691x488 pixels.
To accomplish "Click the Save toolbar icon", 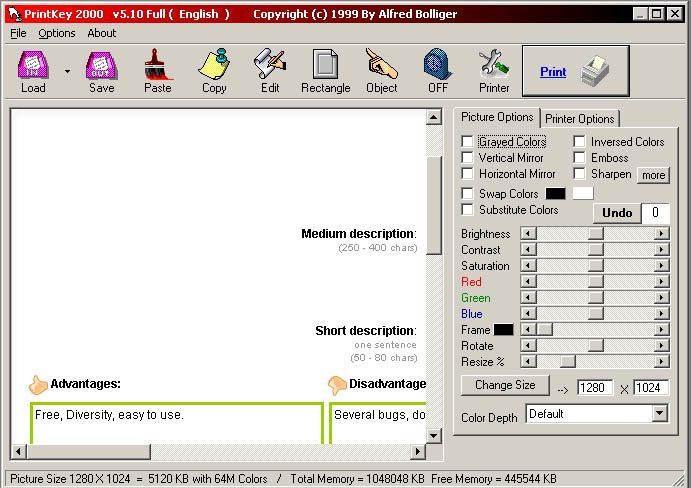I will coord(102,65).
